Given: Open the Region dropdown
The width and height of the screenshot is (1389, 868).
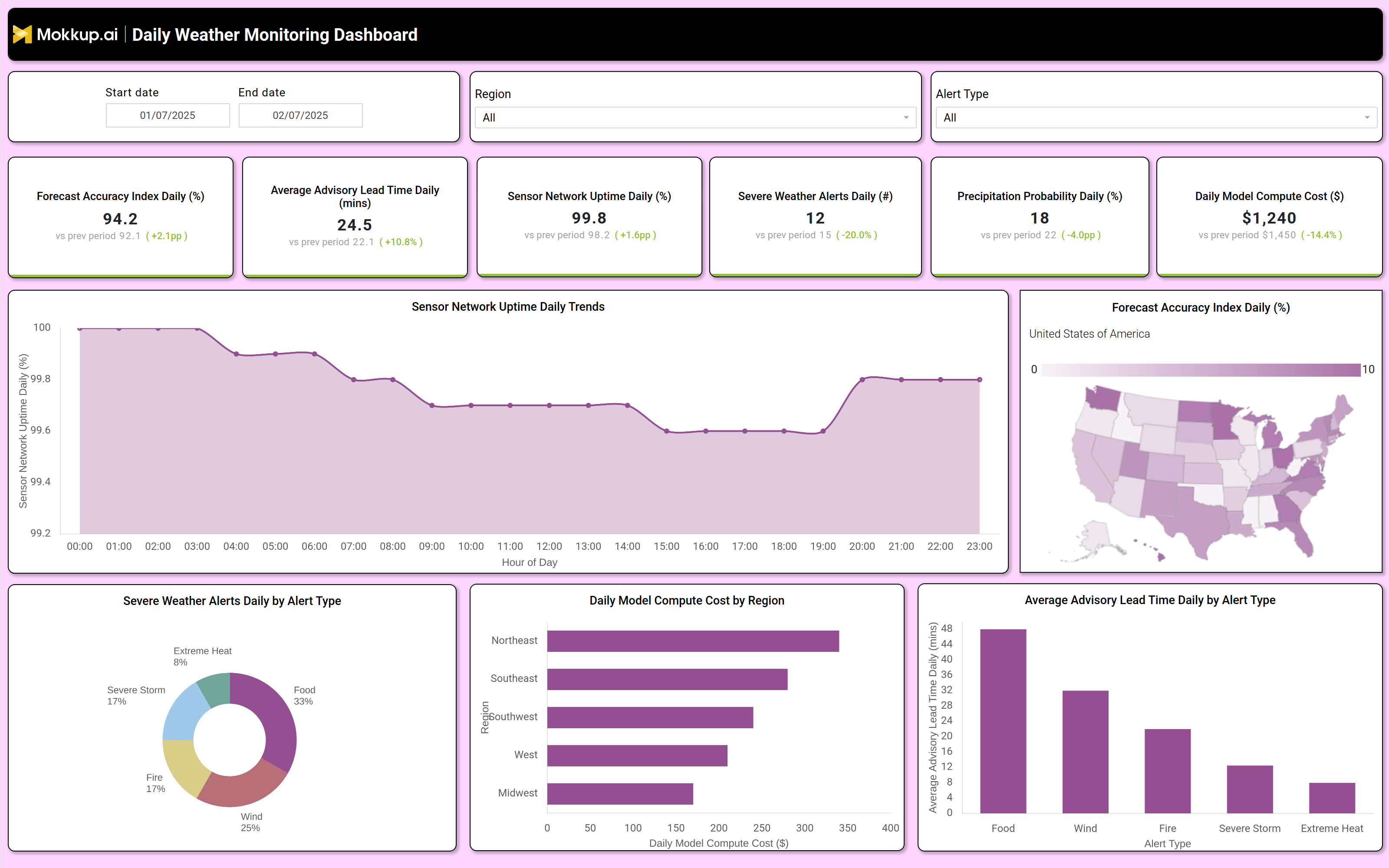Looking at the screenshot, I should (x=695, y=118).
